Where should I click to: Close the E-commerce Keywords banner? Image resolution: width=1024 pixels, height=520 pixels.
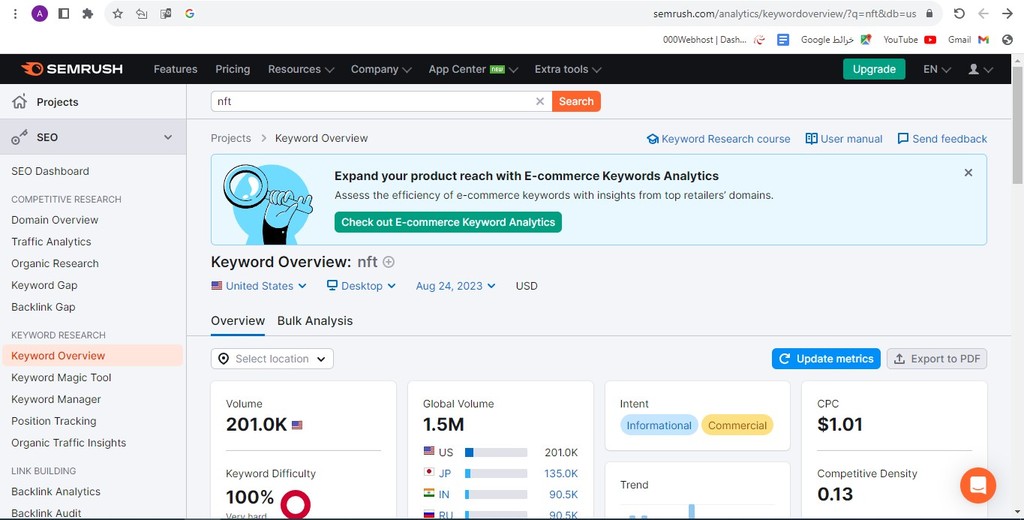968,172
